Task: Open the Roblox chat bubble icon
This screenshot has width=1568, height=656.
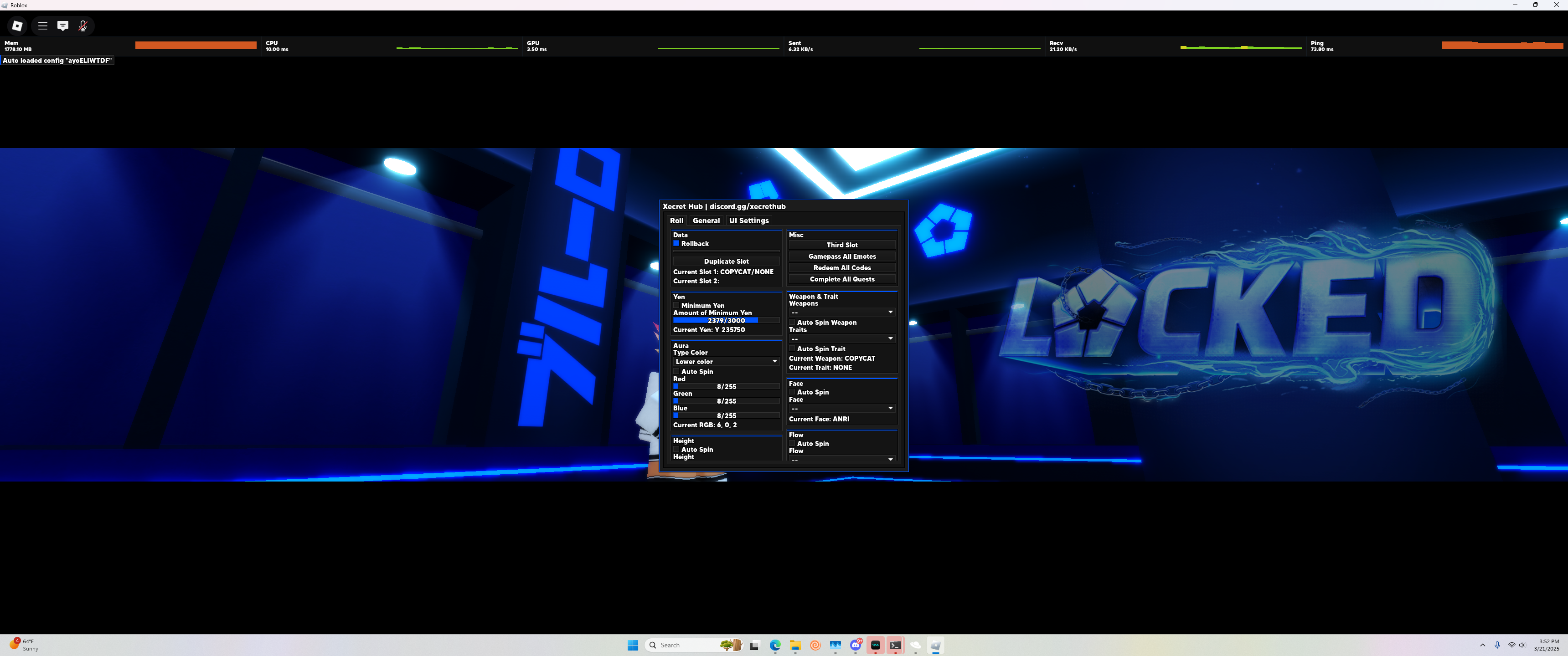Action: coord(63,26)
